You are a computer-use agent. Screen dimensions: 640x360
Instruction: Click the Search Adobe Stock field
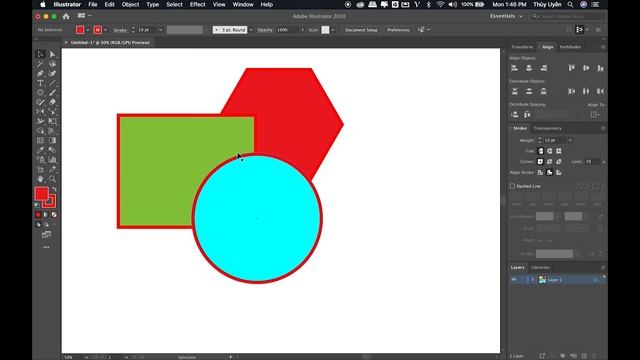coord(568,16)
